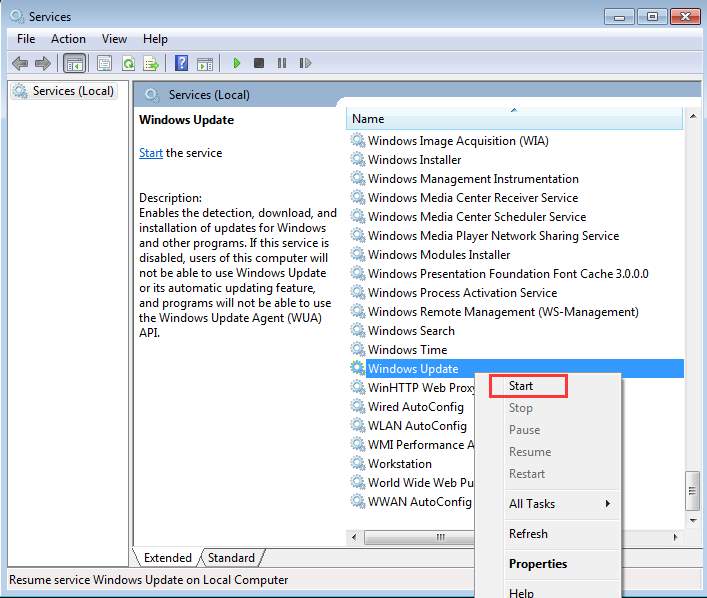
Task: Click the Forward arrow in the toolbar
Action: 42,63
